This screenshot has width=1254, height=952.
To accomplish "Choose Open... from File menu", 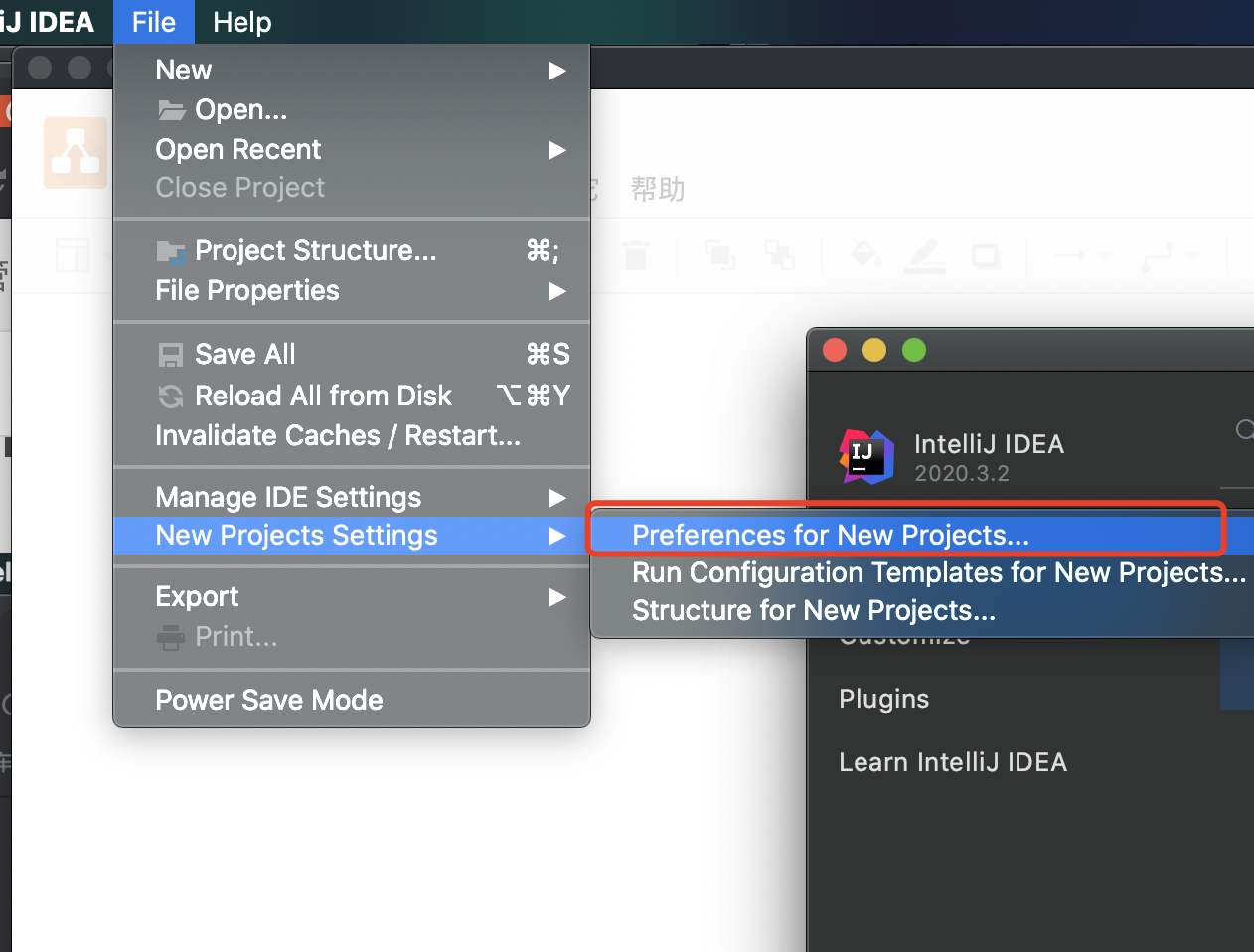I will (352, 109).
